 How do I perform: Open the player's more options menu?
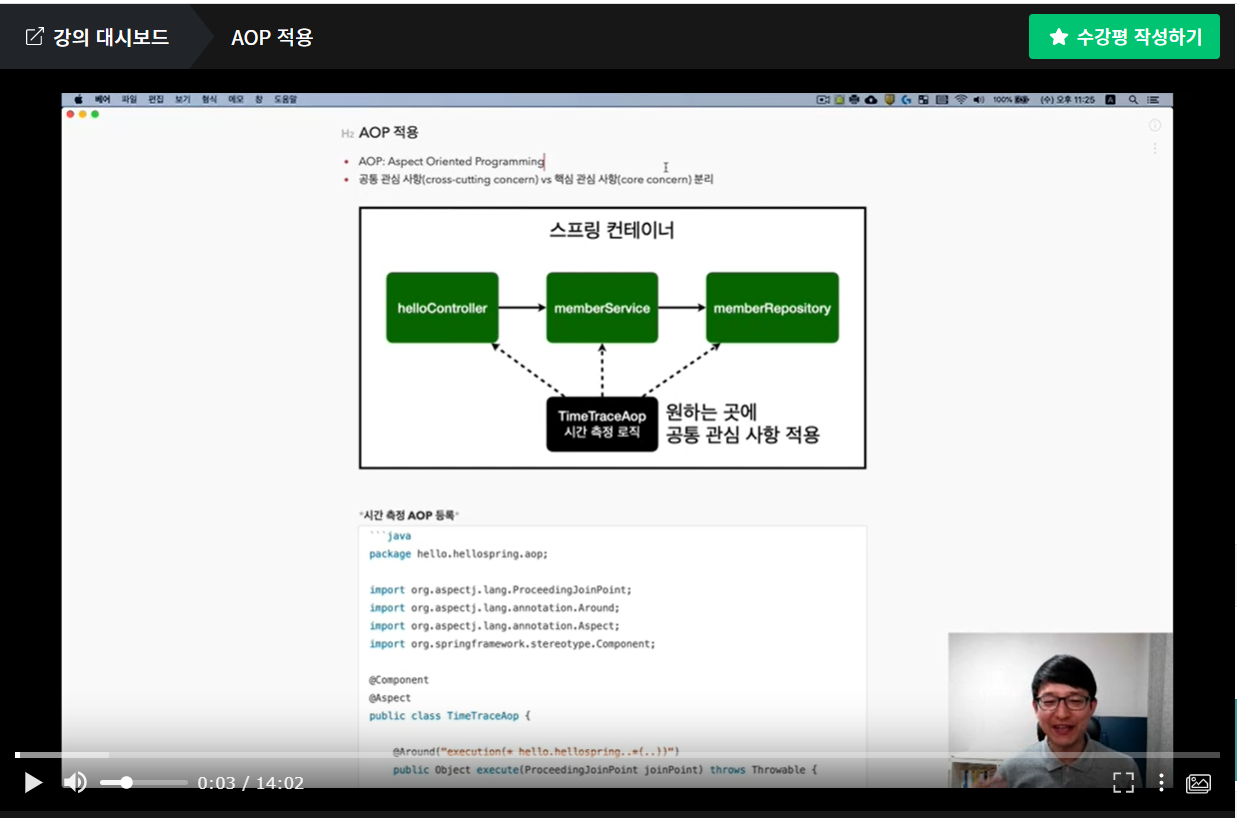tap(1161, 783)
